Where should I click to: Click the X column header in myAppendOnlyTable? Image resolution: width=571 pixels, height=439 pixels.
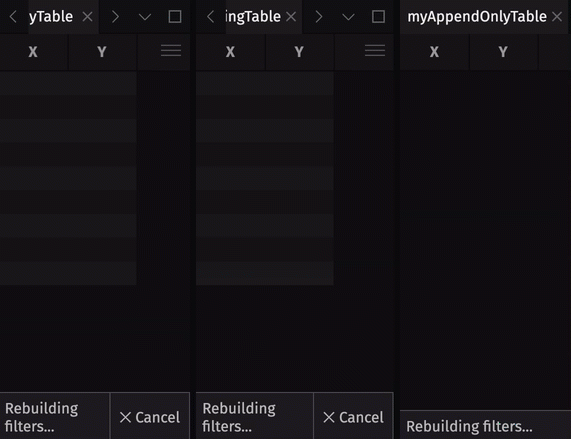pyautogui.click(x=434, y=52)
